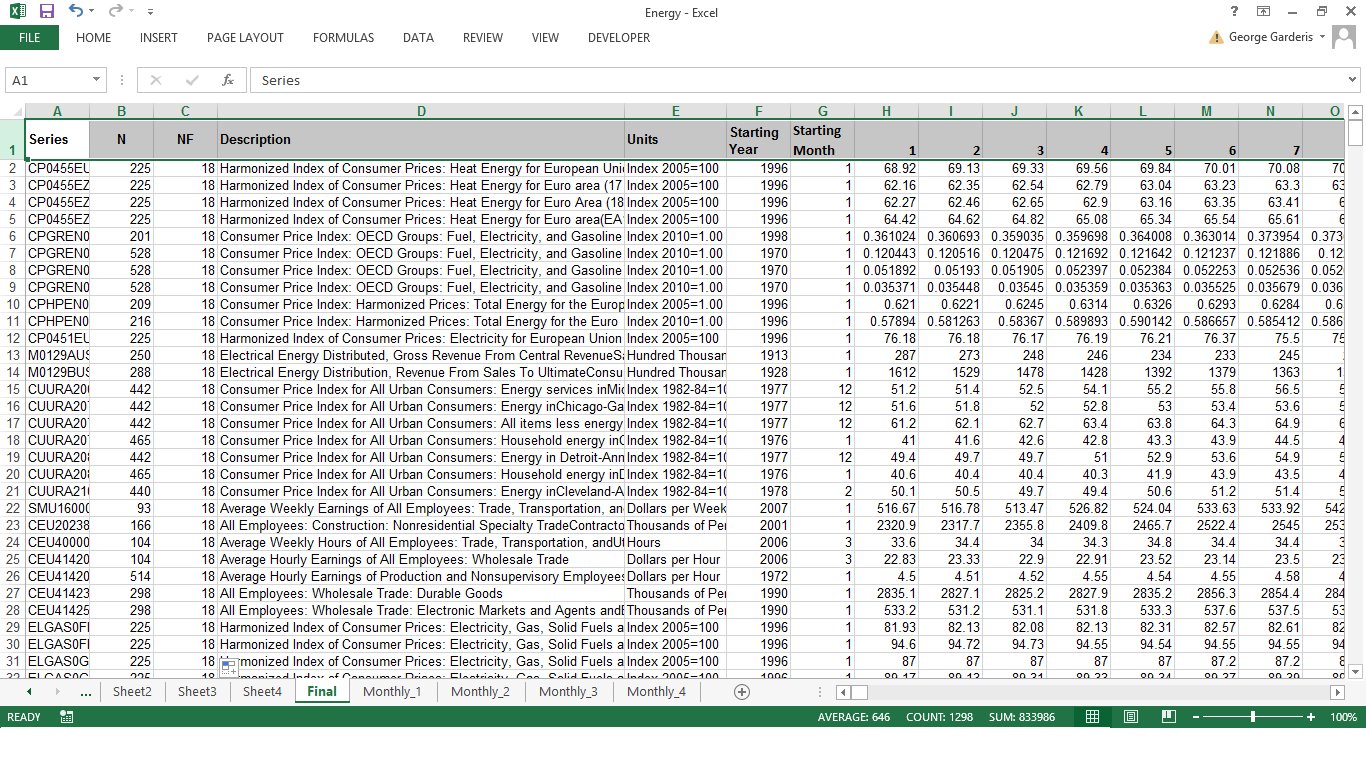Viewport: 1366px width, 768px height.
Task: Click the Excel Help question mark icon
Action: point(1234,12)
